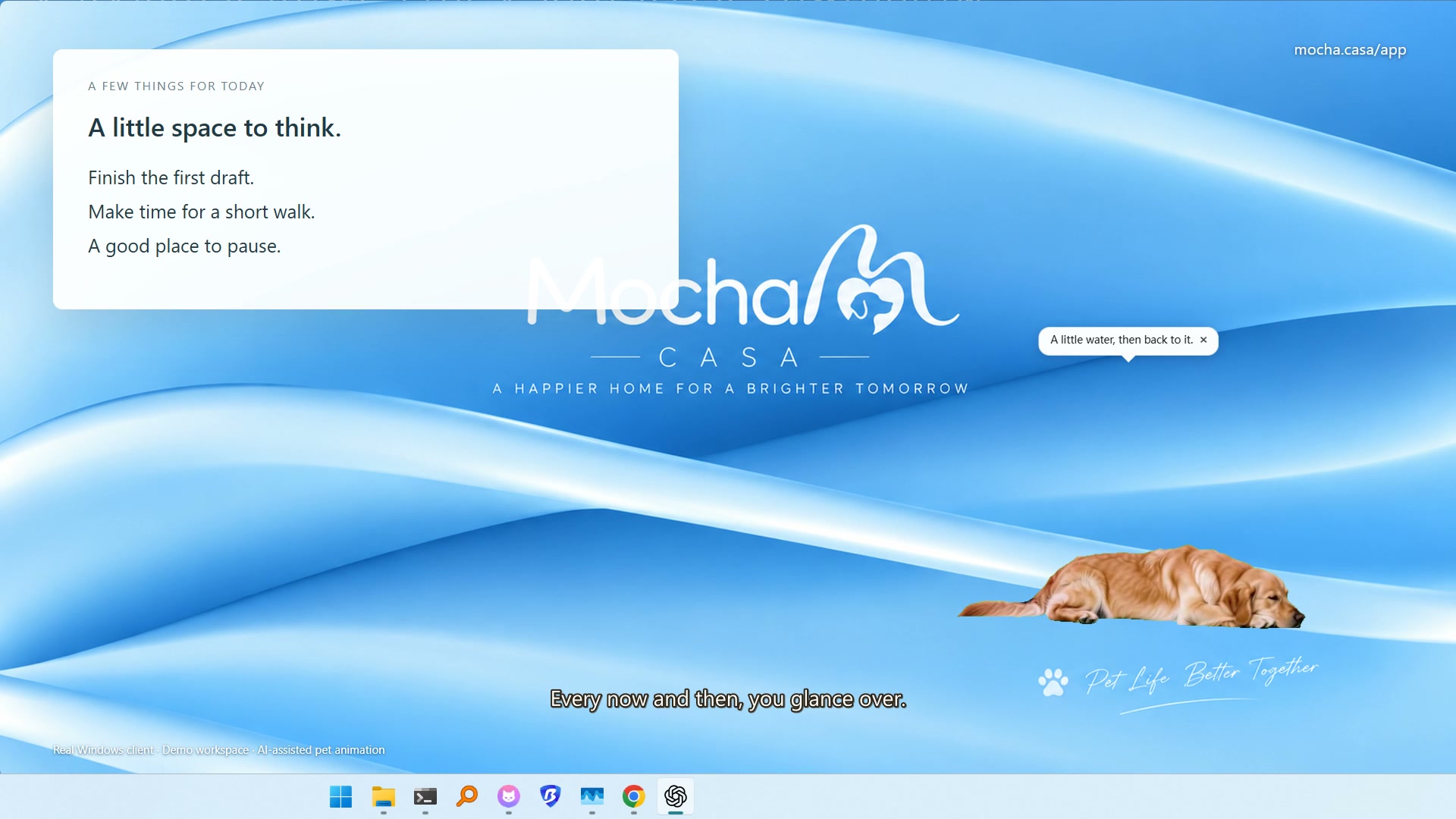Click the 'A little water, then back to it.' text
Viewport: 1456px width, 819px height.
pyautogui.click(x=1122, y=340)
